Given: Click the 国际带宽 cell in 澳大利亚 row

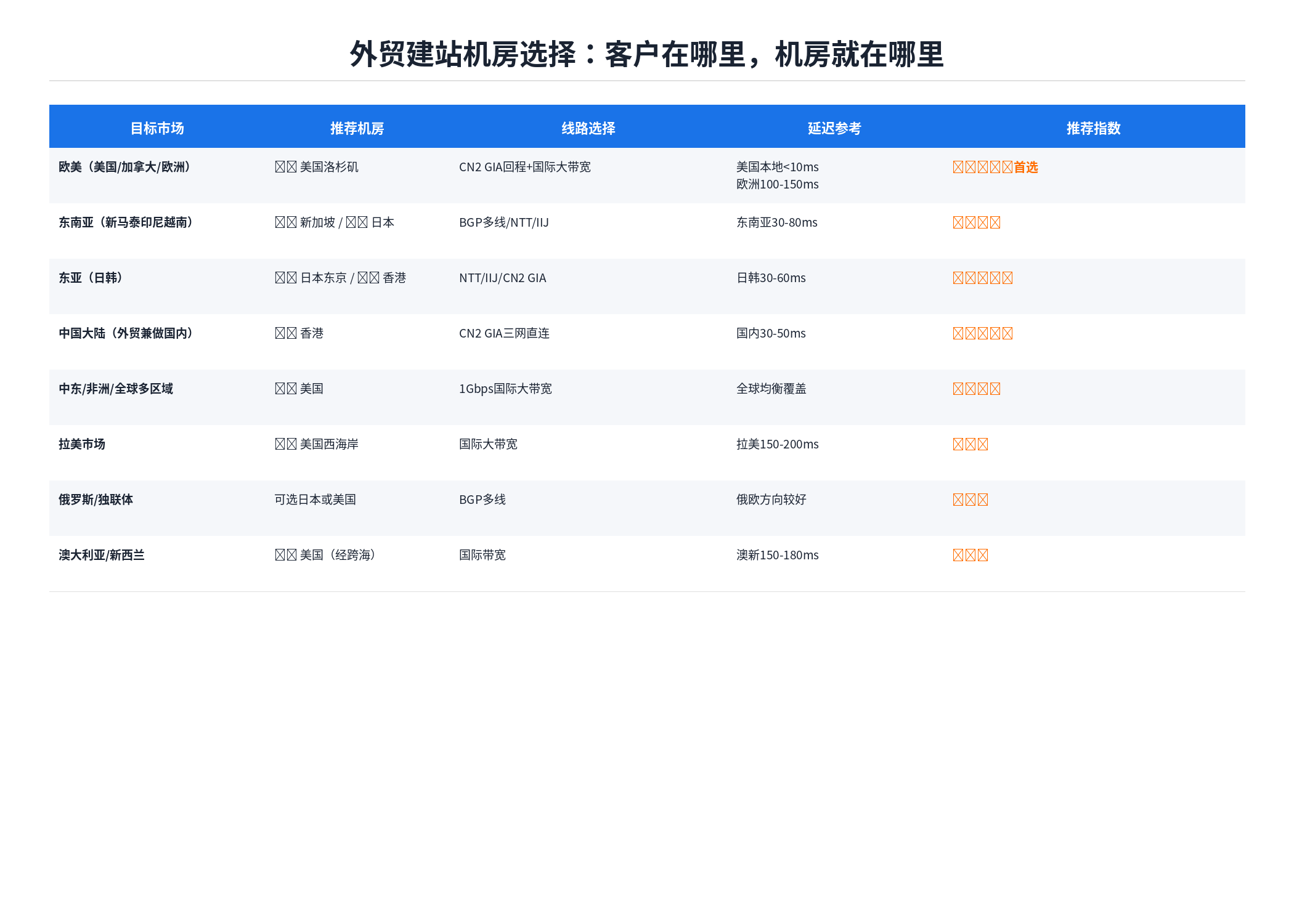Looking at the screenshot, I should pyautogui.click(x=482, y=555).
